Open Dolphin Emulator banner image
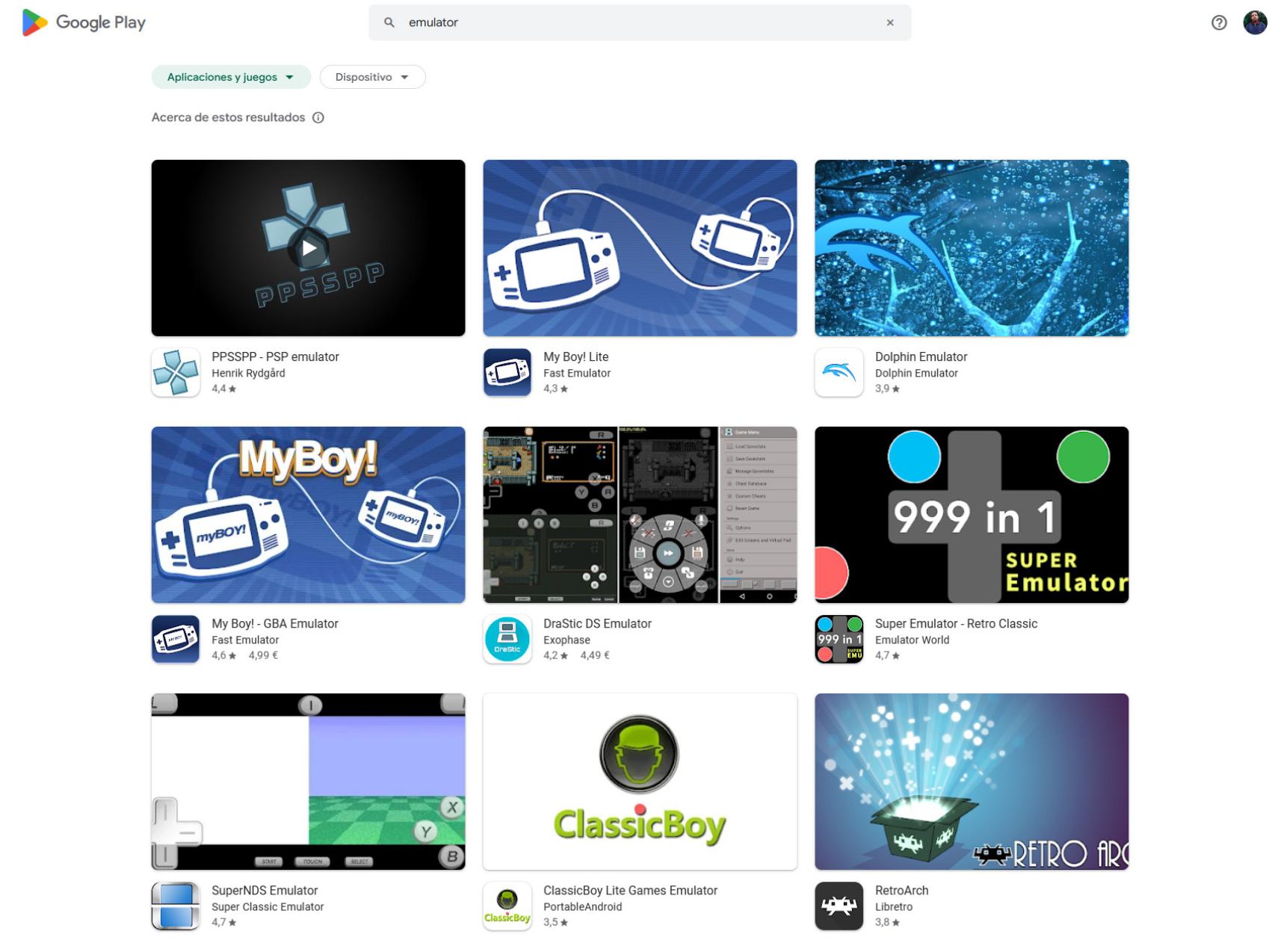 pos(972,248)
